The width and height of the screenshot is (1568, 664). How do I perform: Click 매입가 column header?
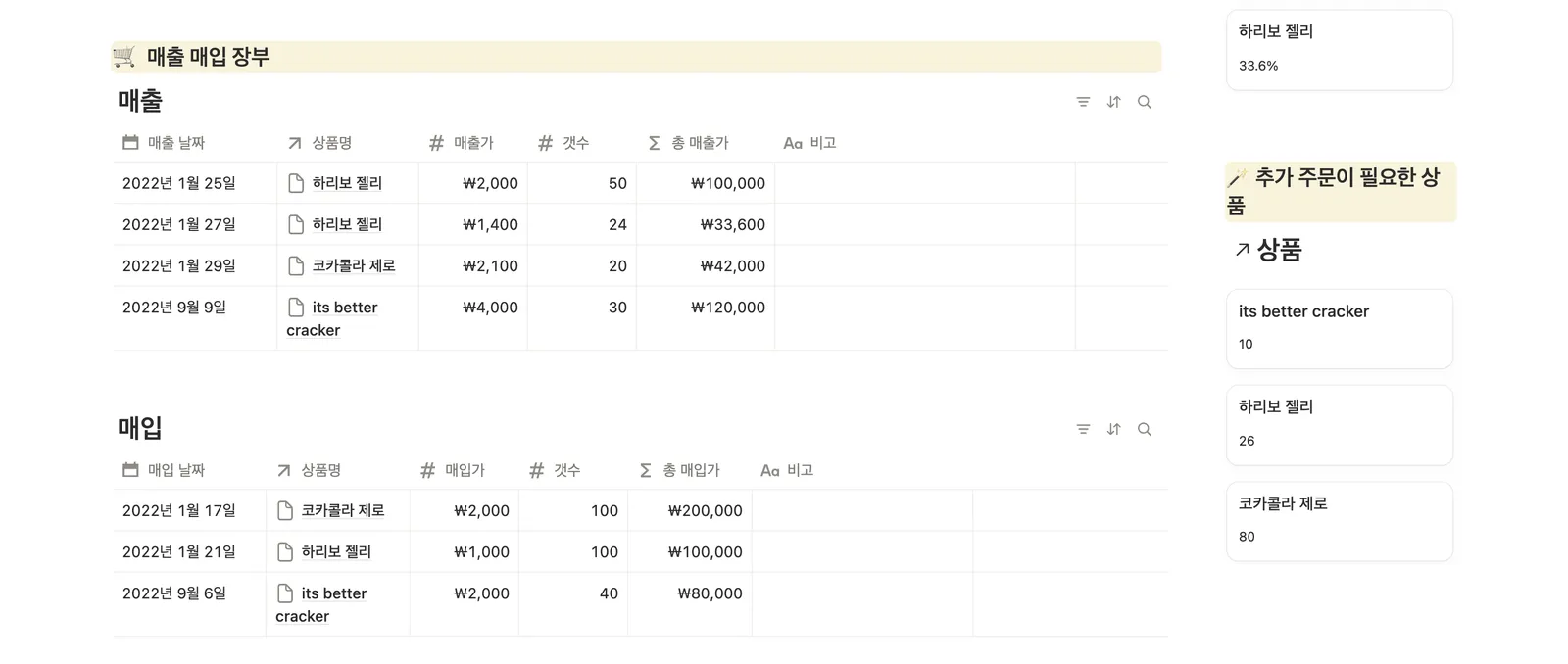coord(465,470)
